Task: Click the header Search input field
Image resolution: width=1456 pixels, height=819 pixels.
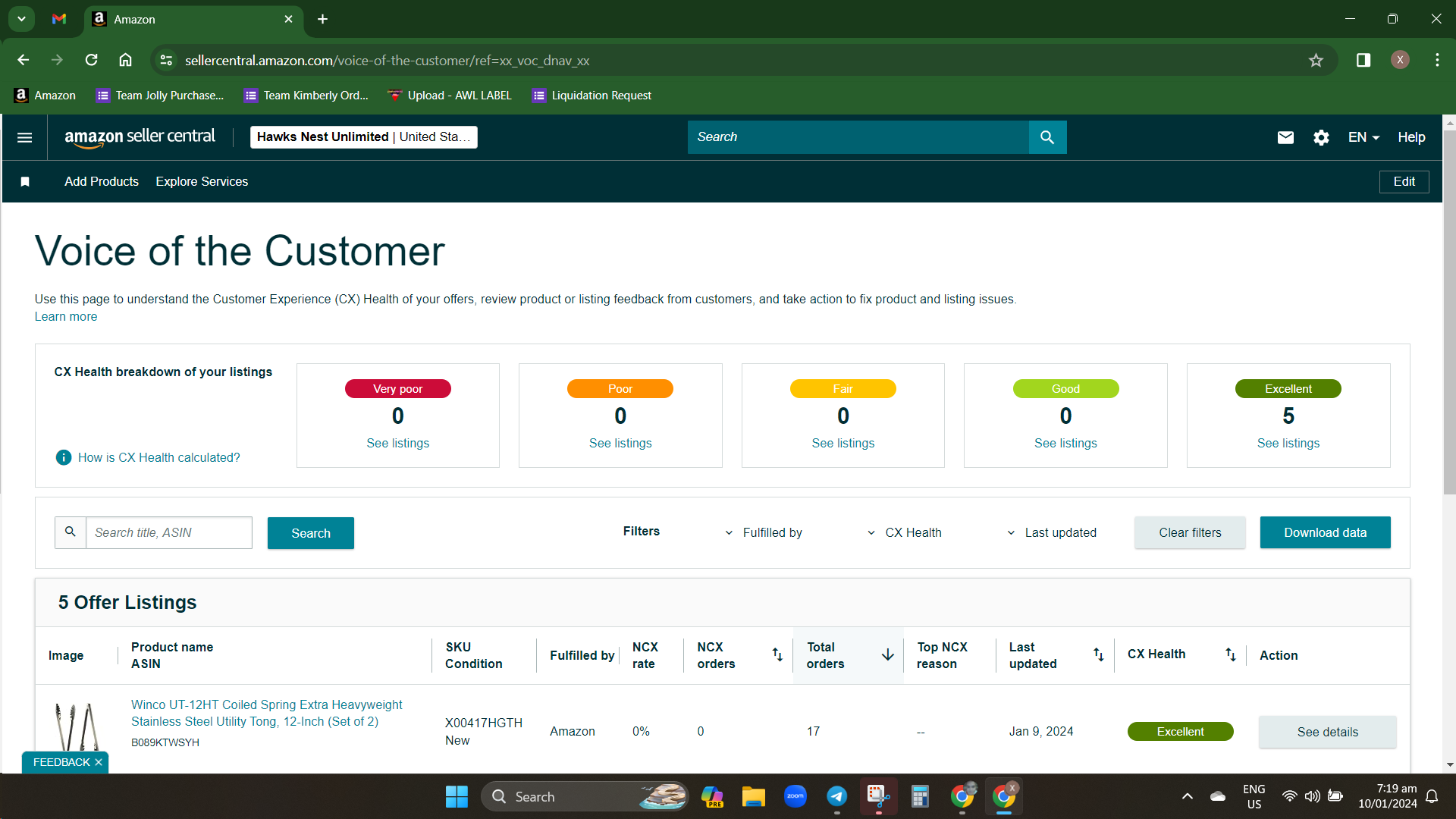Action: 858,137
